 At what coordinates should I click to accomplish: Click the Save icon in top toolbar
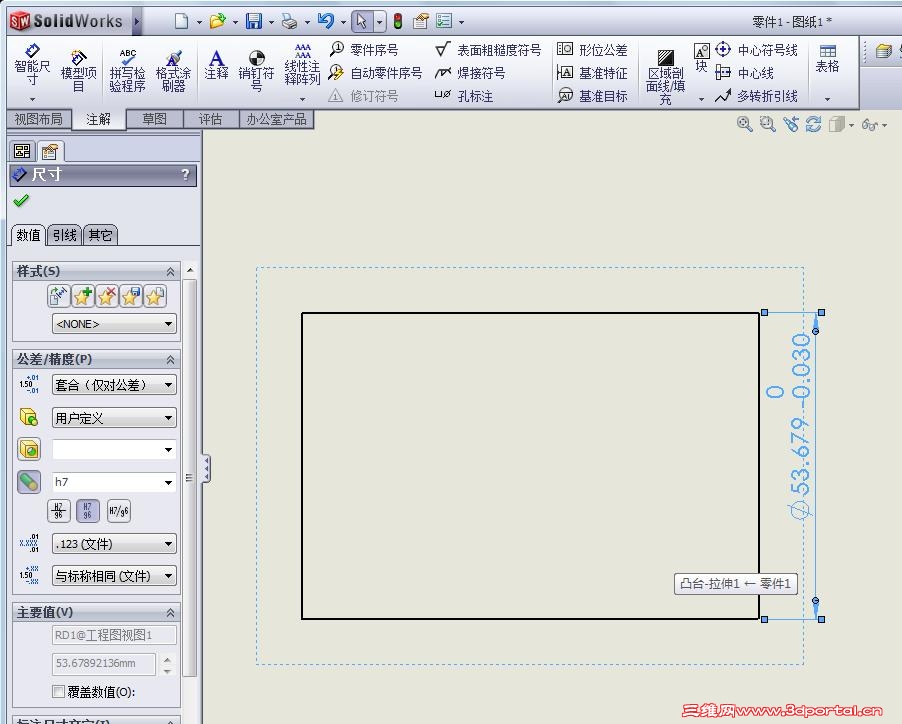pyautogui.click(x=254, y=22)
